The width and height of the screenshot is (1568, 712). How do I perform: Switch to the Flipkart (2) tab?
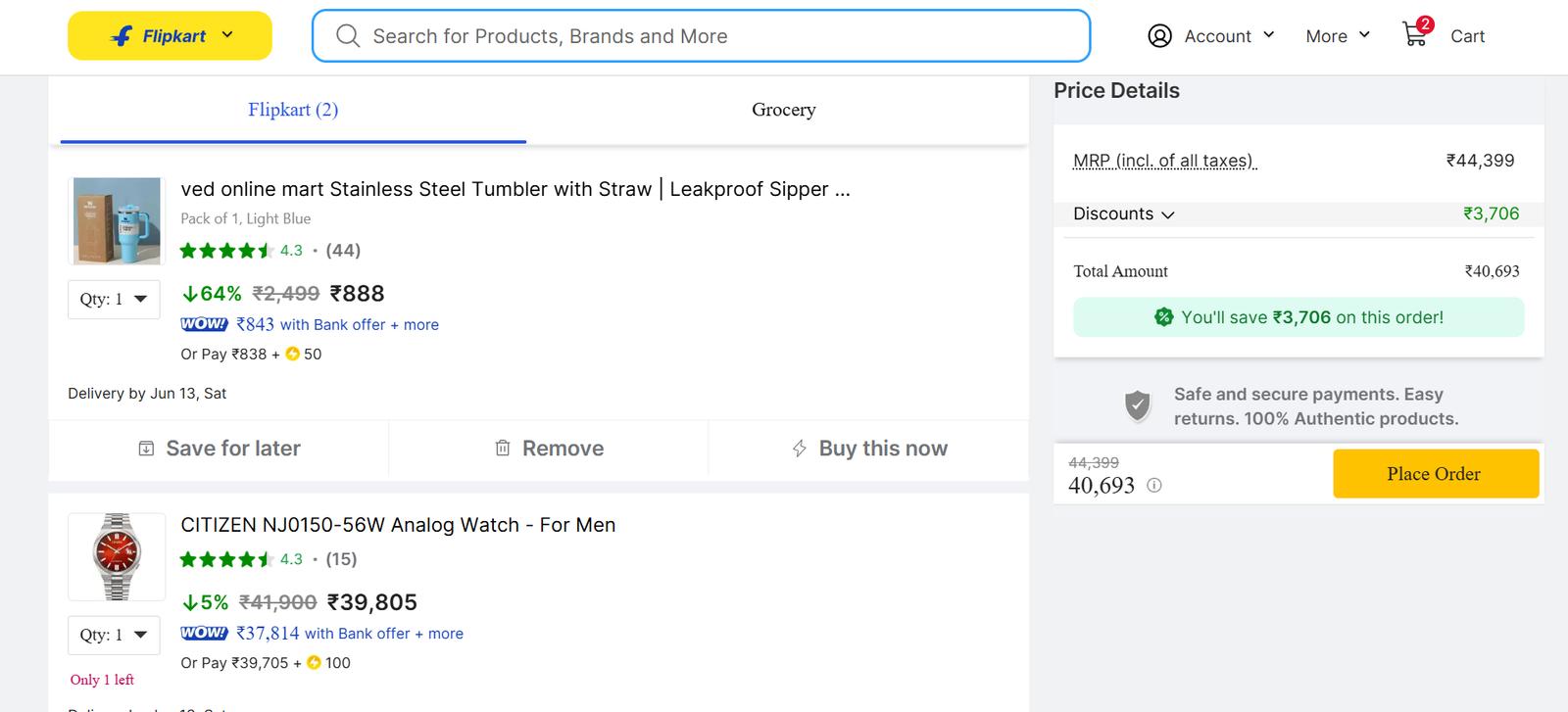pyautogui.click(x=293, y=110)
